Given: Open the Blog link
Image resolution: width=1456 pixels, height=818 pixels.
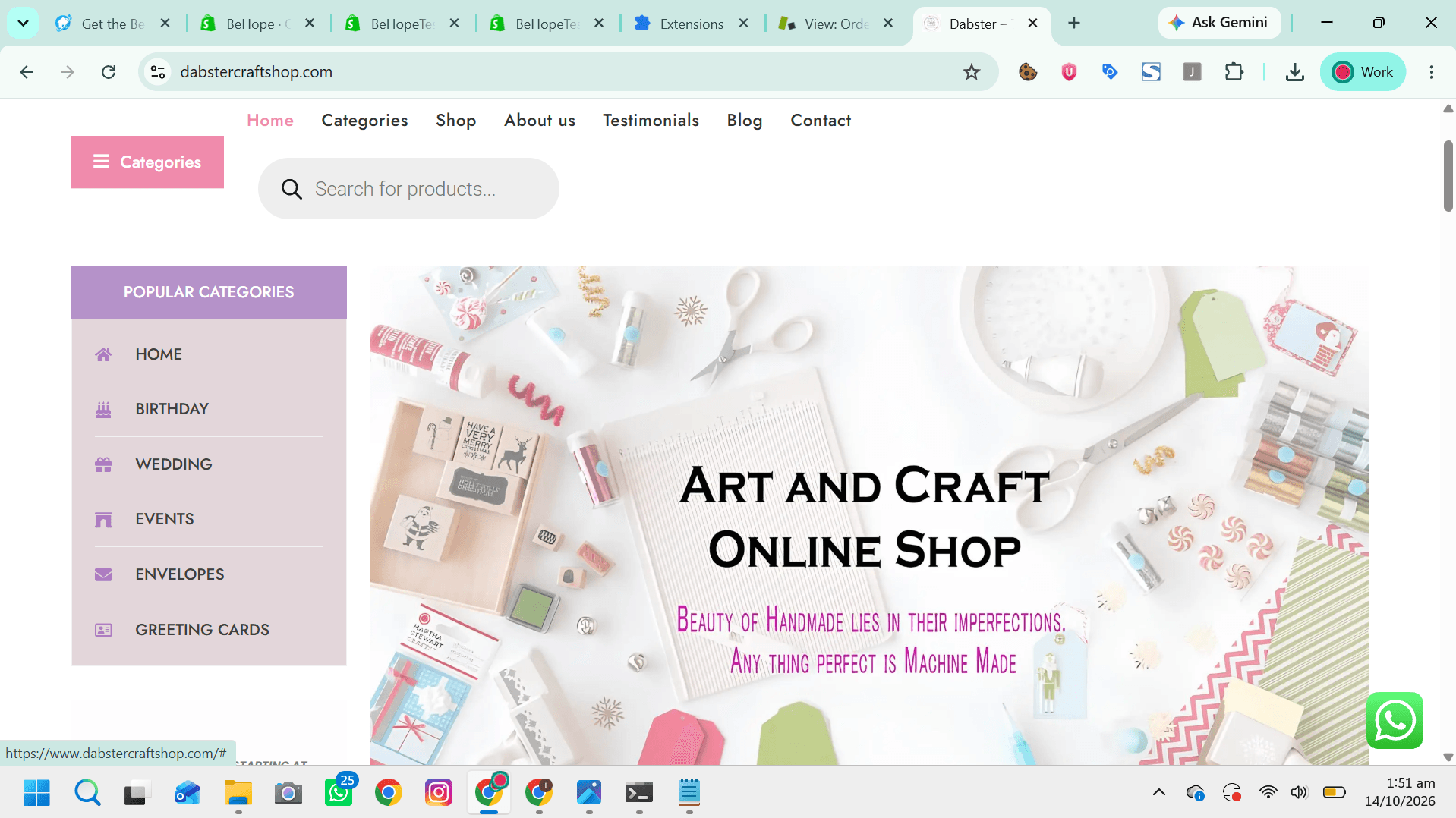Looking at the screenshot, I should pyautogui.click(x=745, y=121).
